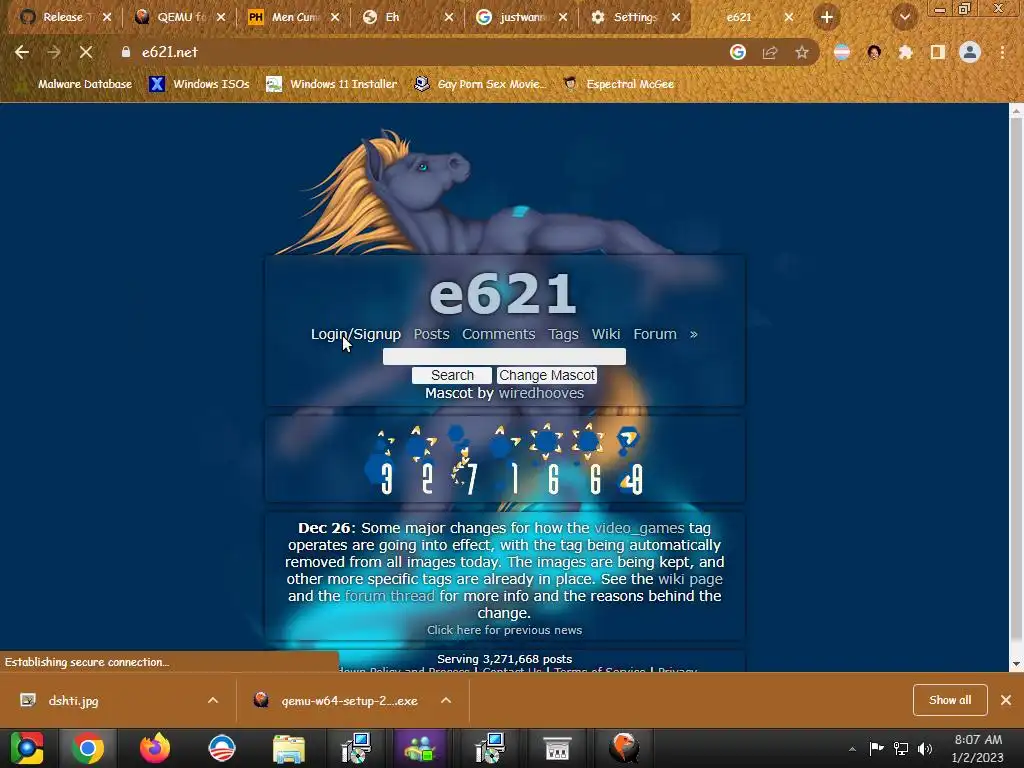Viewport: 1024px width, 768px height.
Task: Switch to the Eh tab
Action: point(398,18)
